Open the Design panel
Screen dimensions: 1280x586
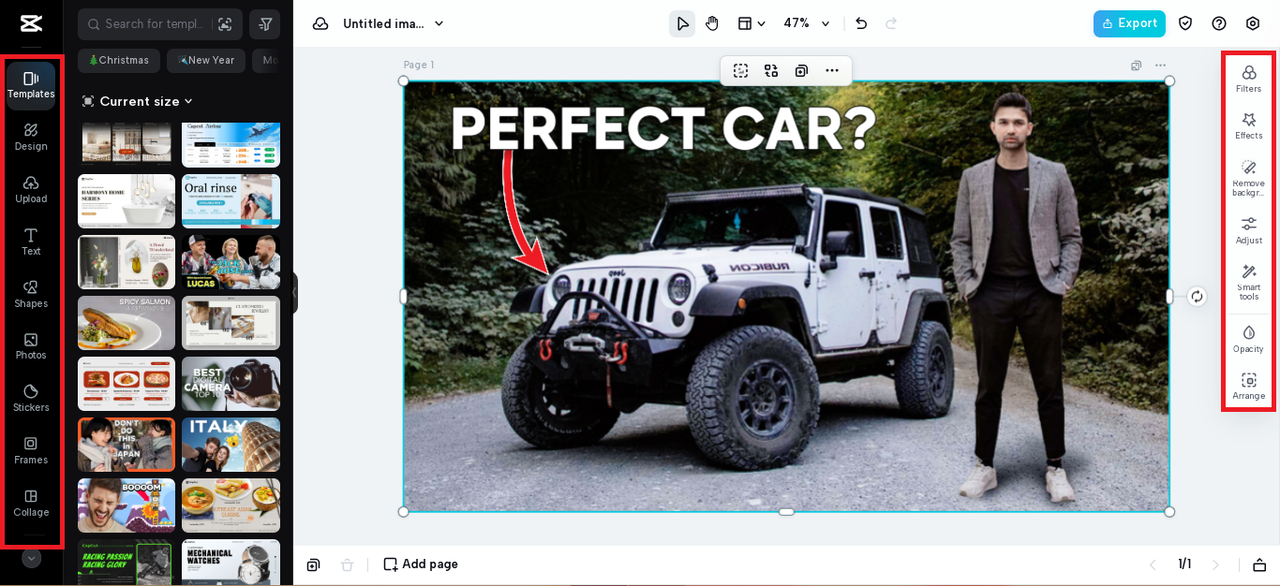31,137
